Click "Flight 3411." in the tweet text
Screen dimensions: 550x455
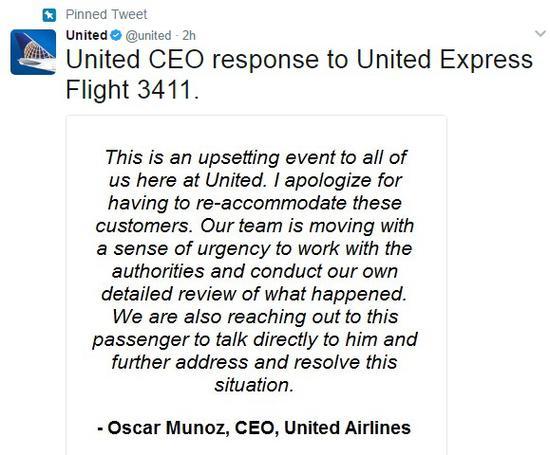132,89
